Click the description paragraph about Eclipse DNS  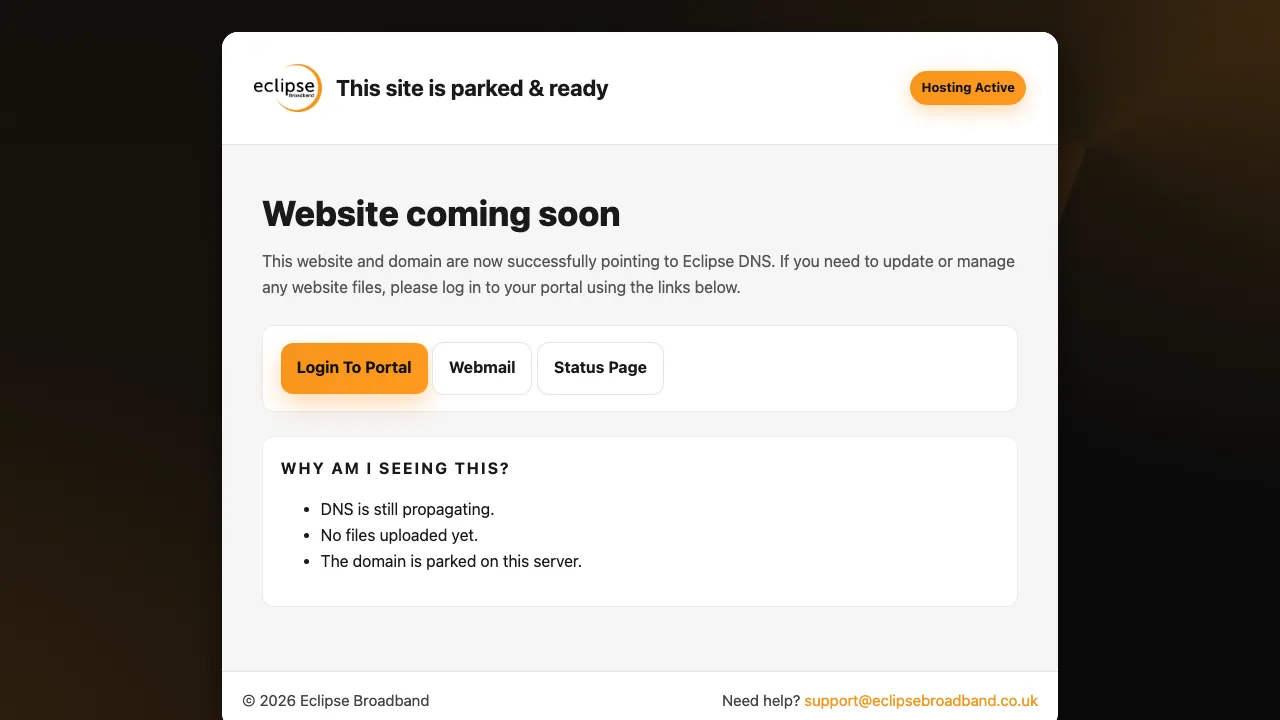(x=638, y=274)
